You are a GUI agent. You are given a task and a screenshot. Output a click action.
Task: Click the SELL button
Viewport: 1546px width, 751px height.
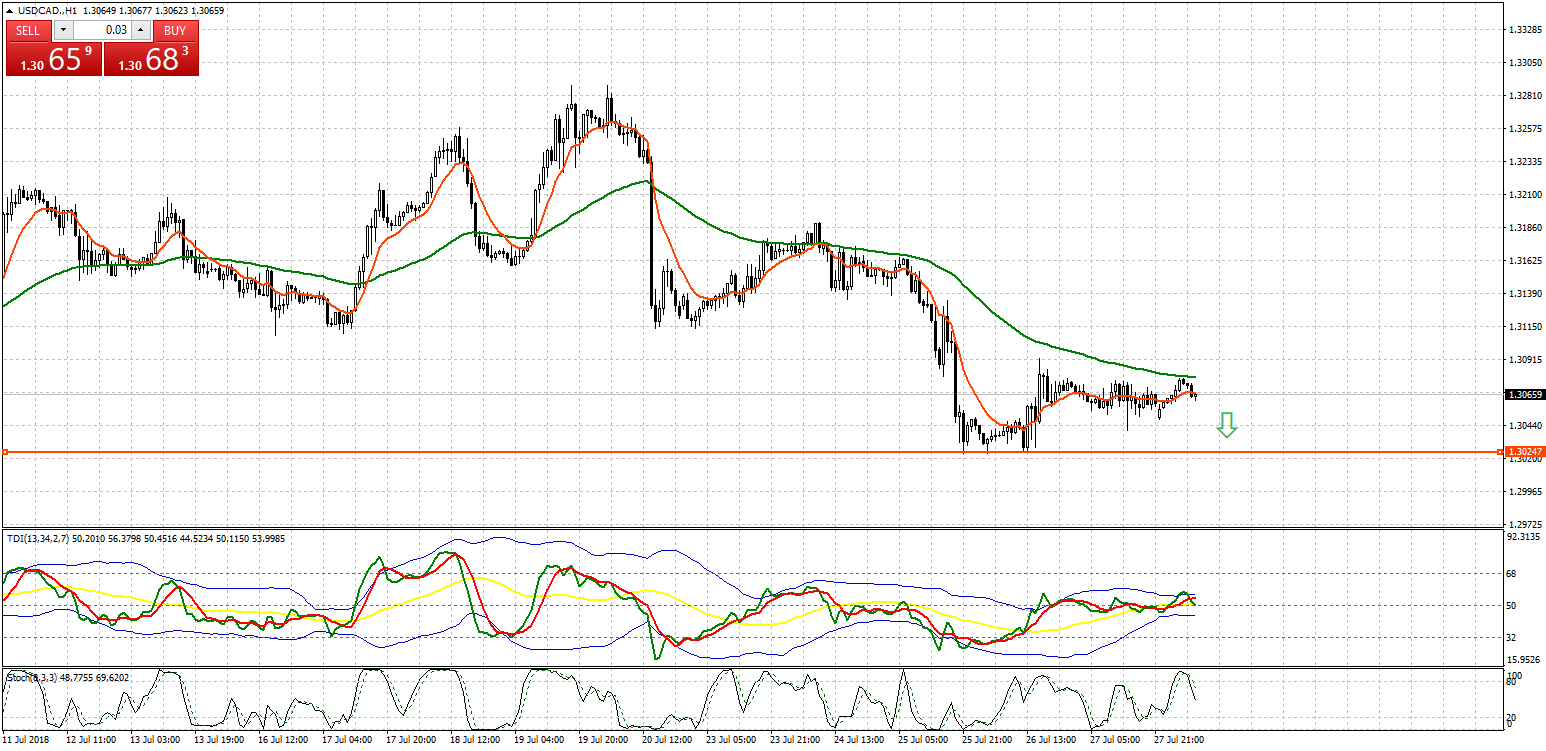(x=28, y=30)
